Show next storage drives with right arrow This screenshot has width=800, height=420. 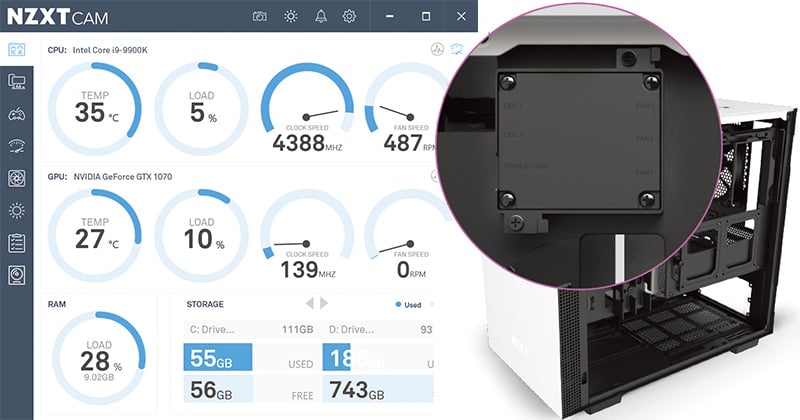[x=323, y=303]
